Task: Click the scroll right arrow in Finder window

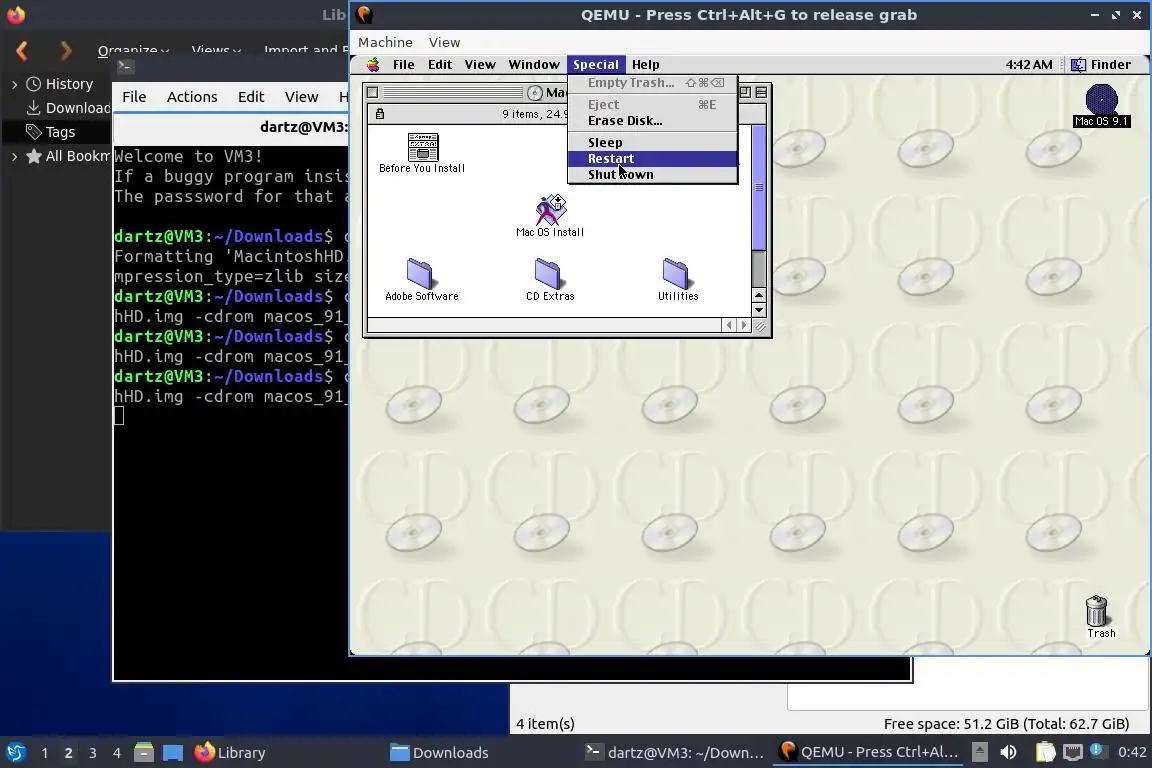Action: click(744, 325)
